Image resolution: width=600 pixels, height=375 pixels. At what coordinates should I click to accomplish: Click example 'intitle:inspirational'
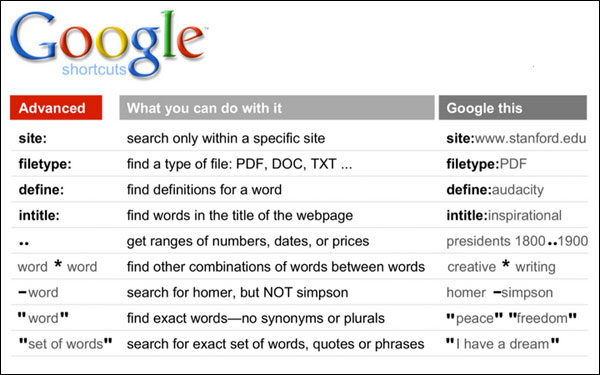pyautogui.click(x=504, y=215)
